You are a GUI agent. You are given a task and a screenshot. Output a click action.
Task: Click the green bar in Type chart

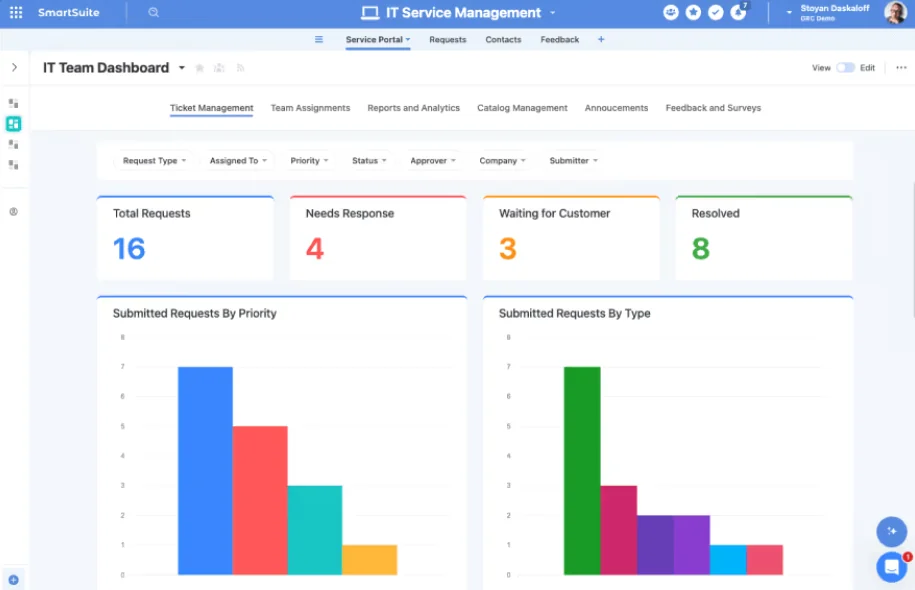(x=582, y=471)
